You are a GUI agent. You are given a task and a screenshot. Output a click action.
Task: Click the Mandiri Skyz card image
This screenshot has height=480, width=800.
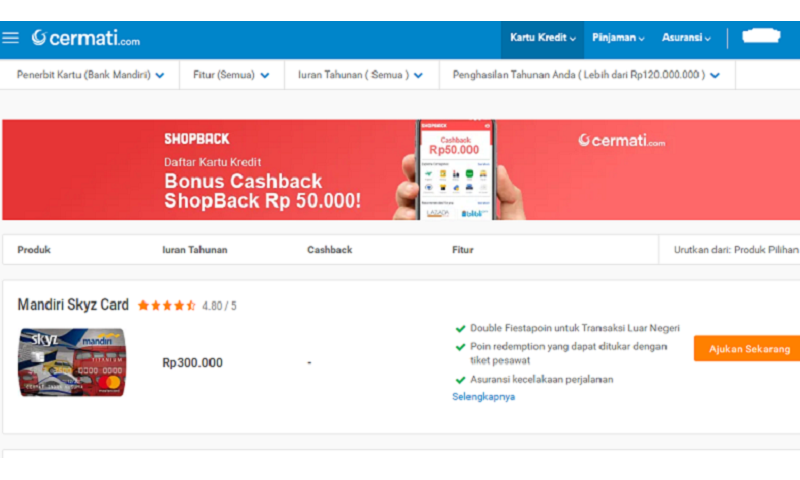[x=72, y=362]
